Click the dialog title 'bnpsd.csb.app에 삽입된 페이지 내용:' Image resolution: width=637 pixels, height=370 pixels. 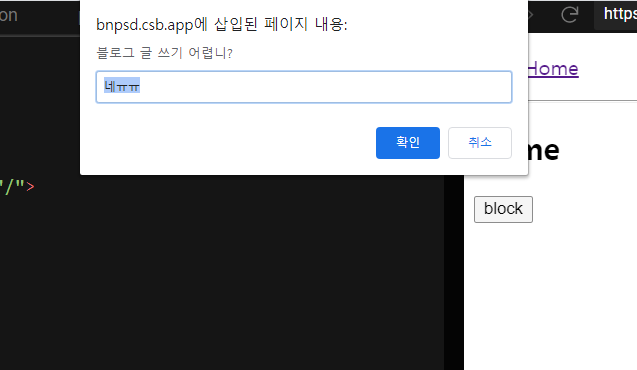point(222,24)
